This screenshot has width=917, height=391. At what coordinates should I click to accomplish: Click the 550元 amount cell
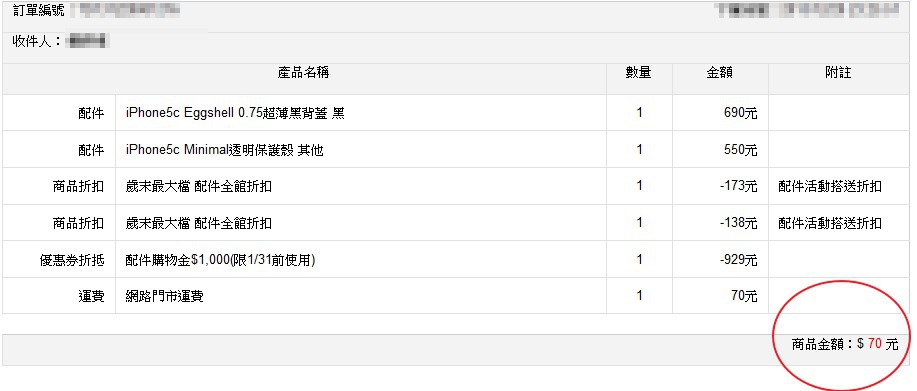[x=740, y=150]
